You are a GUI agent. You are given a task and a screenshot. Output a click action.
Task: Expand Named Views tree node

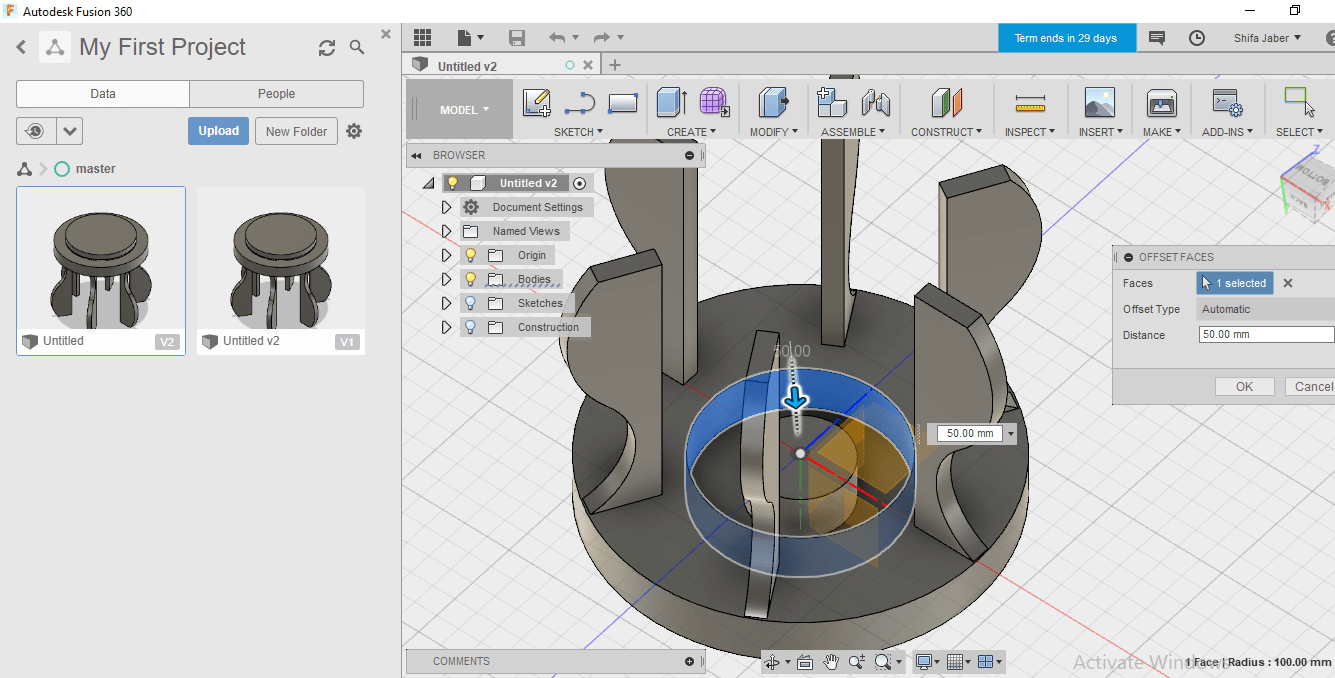coord(447,231)
